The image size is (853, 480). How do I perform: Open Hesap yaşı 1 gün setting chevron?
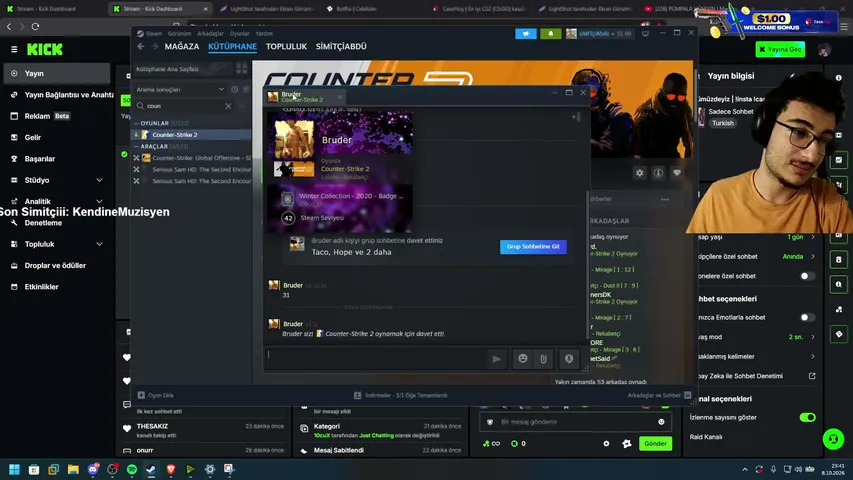(x=813, y=237)
